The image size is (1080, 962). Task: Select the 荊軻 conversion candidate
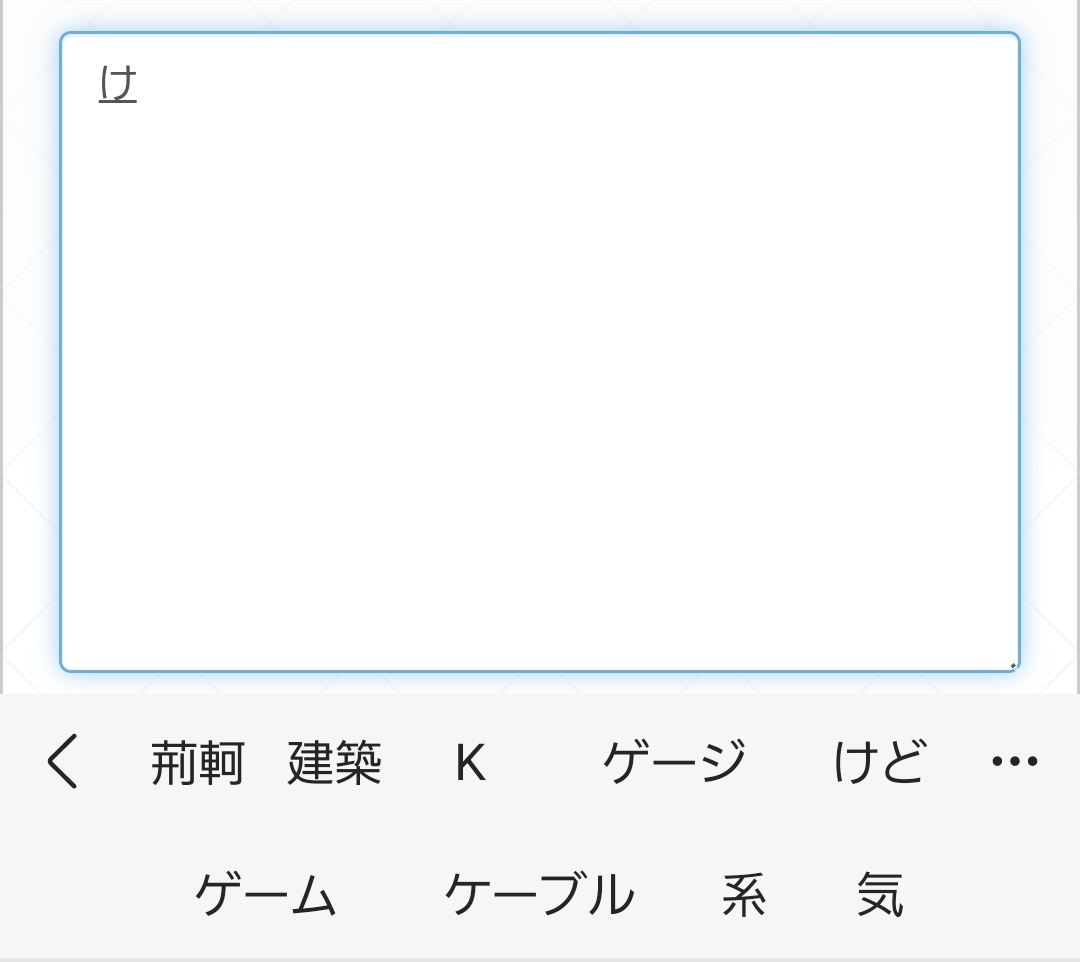pos(197,764)
